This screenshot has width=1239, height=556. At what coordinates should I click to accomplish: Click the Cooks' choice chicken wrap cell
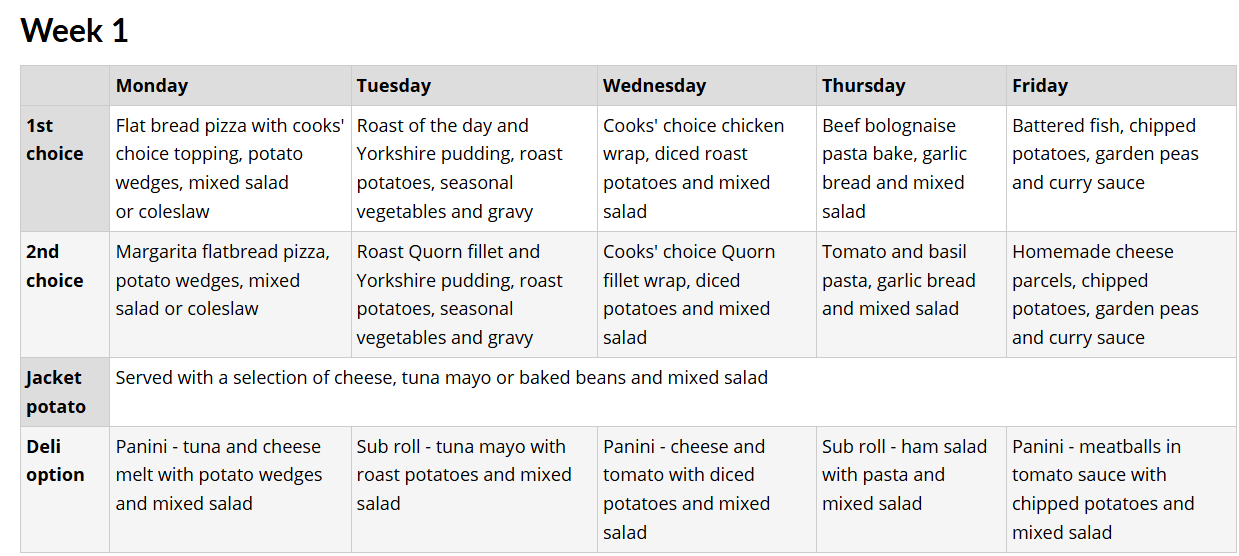[x=707, y=169]
